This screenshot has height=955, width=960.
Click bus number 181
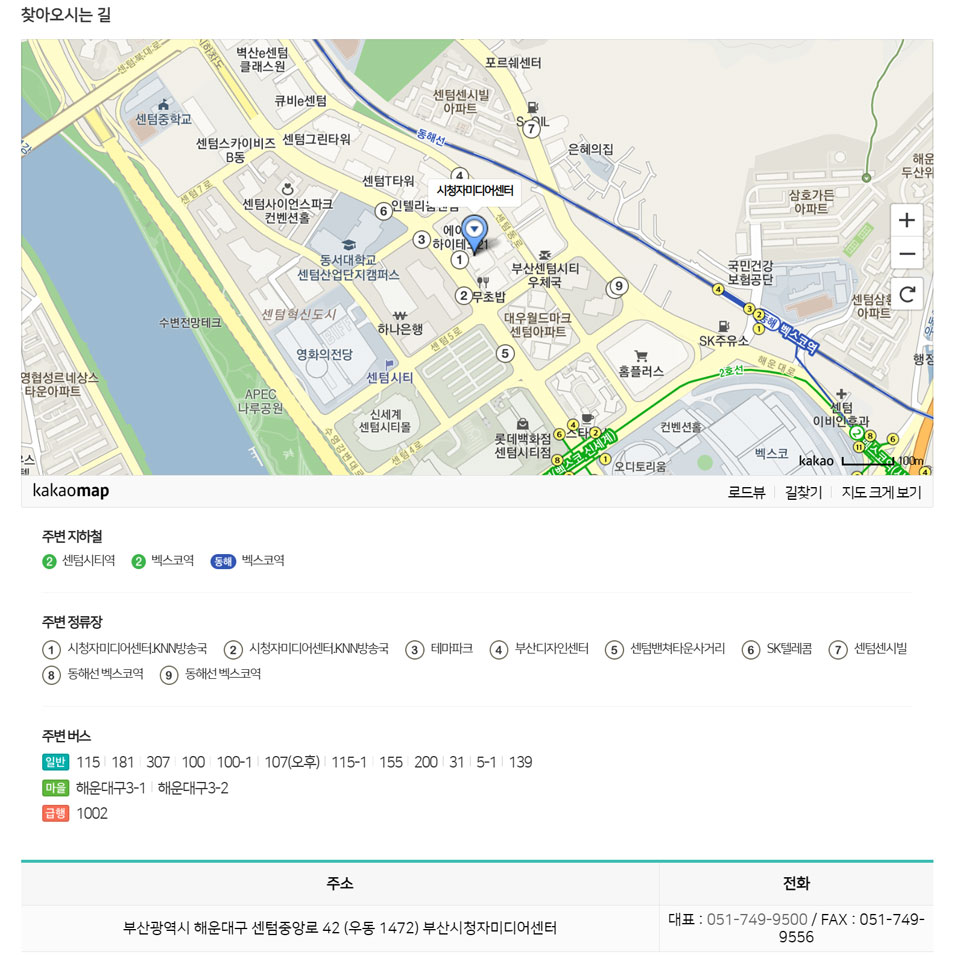coord(122,762)
